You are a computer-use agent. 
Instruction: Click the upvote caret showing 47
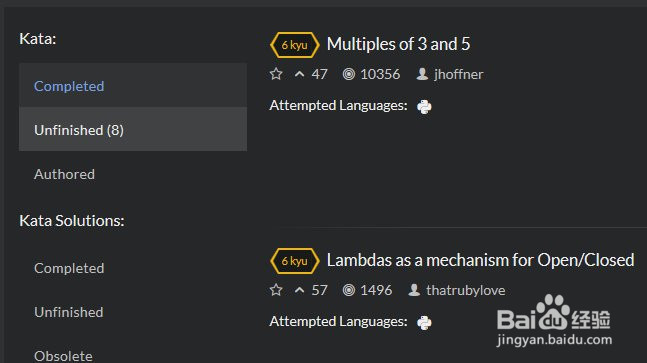[x=300, y=74]
